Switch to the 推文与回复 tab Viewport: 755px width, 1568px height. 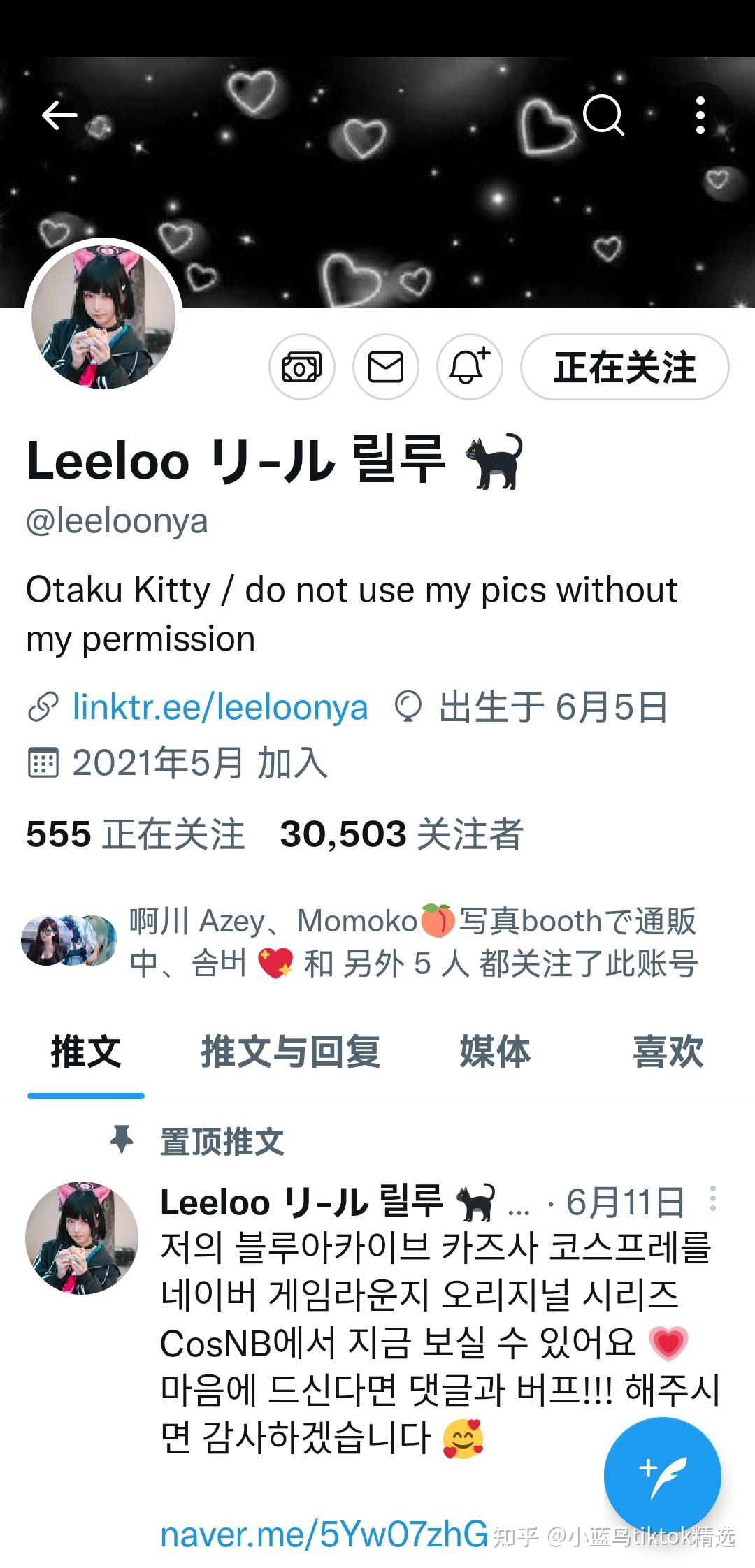pyautogui.click(x=291, y=1052)
